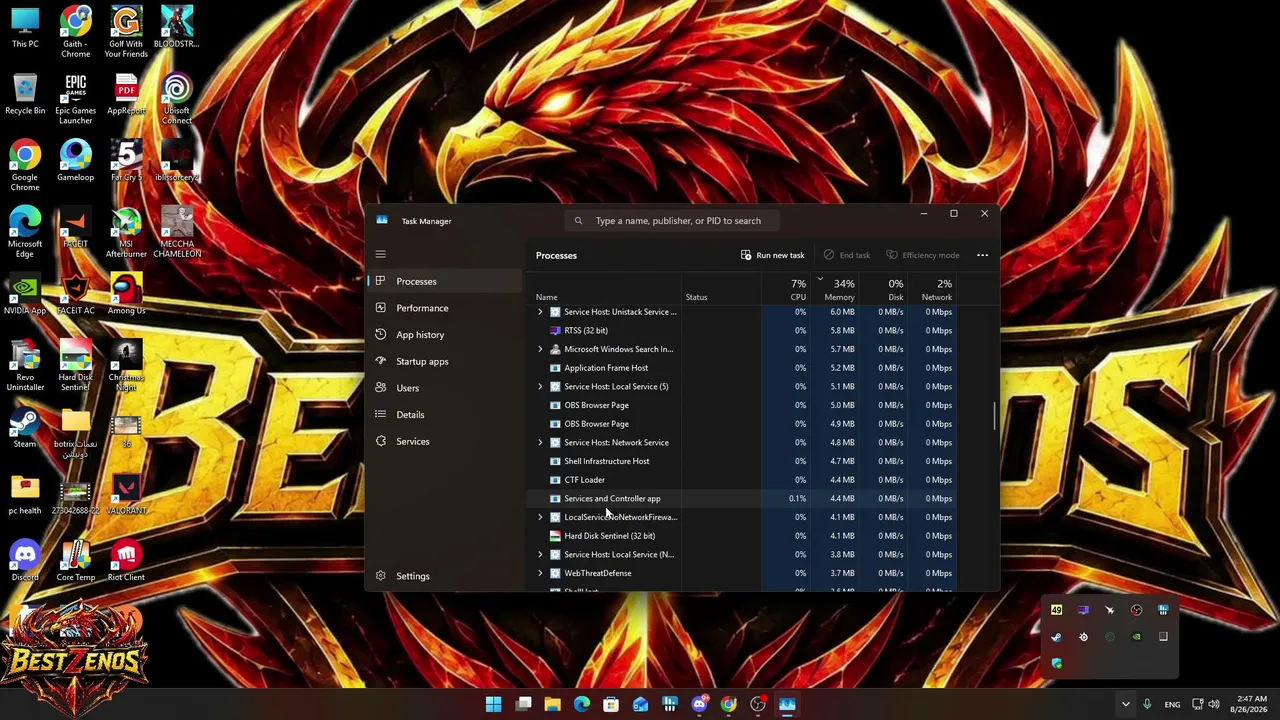Viewport: 1280px width, 720px height.
Task: Click the Run new task button
Action: 772,255
